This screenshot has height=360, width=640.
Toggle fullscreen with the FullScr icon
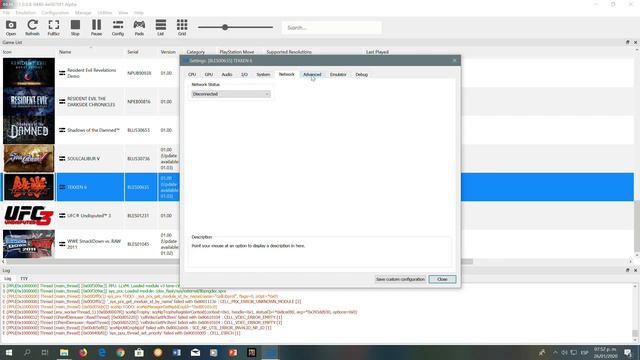53,27
